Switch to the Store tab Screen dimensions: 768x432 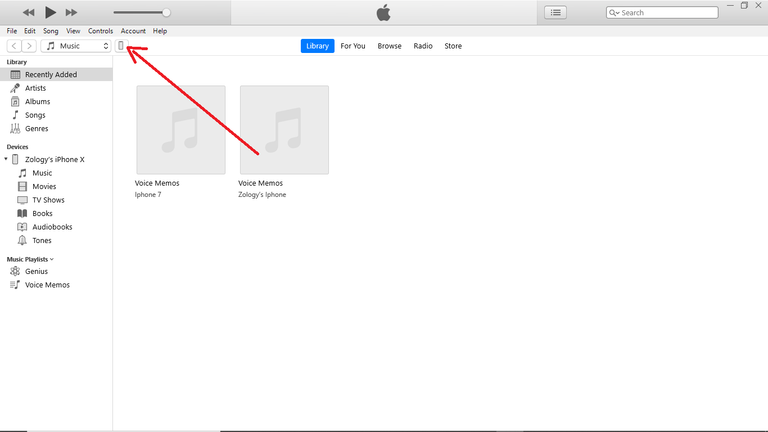click(x=453, y=46)
